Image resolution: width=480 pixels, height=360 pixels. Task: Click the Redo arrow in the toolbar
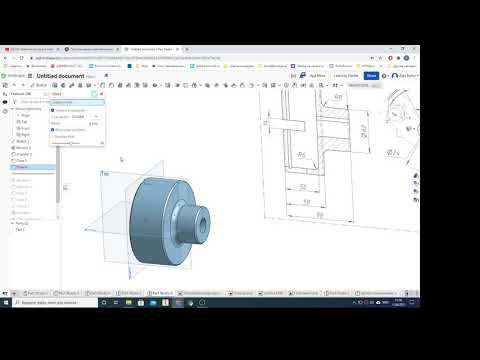(x=23, y=85)
